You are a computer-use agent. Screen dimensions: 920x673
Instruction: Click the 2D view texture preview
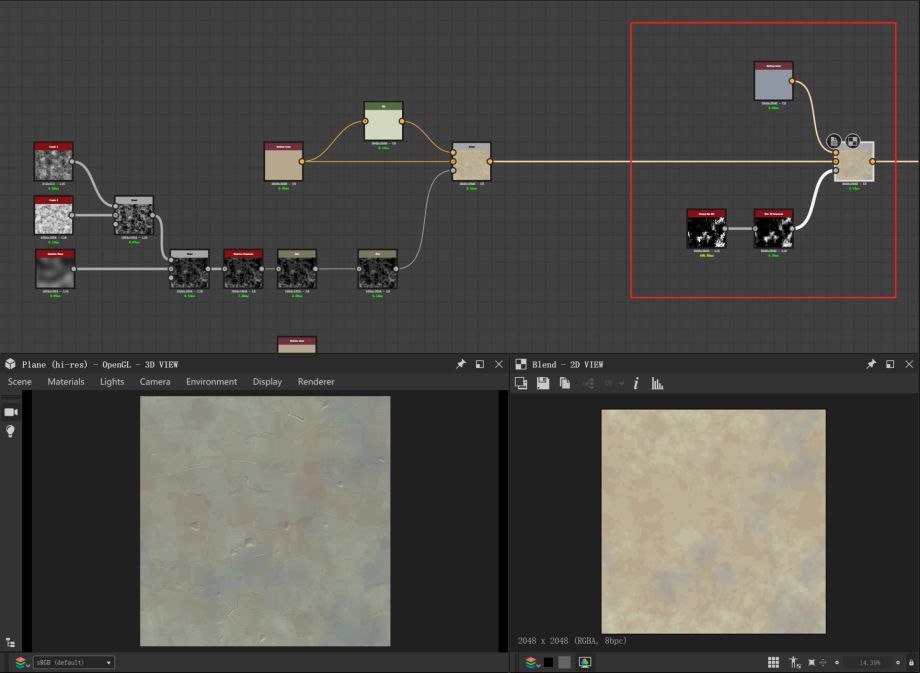(713, 522)
